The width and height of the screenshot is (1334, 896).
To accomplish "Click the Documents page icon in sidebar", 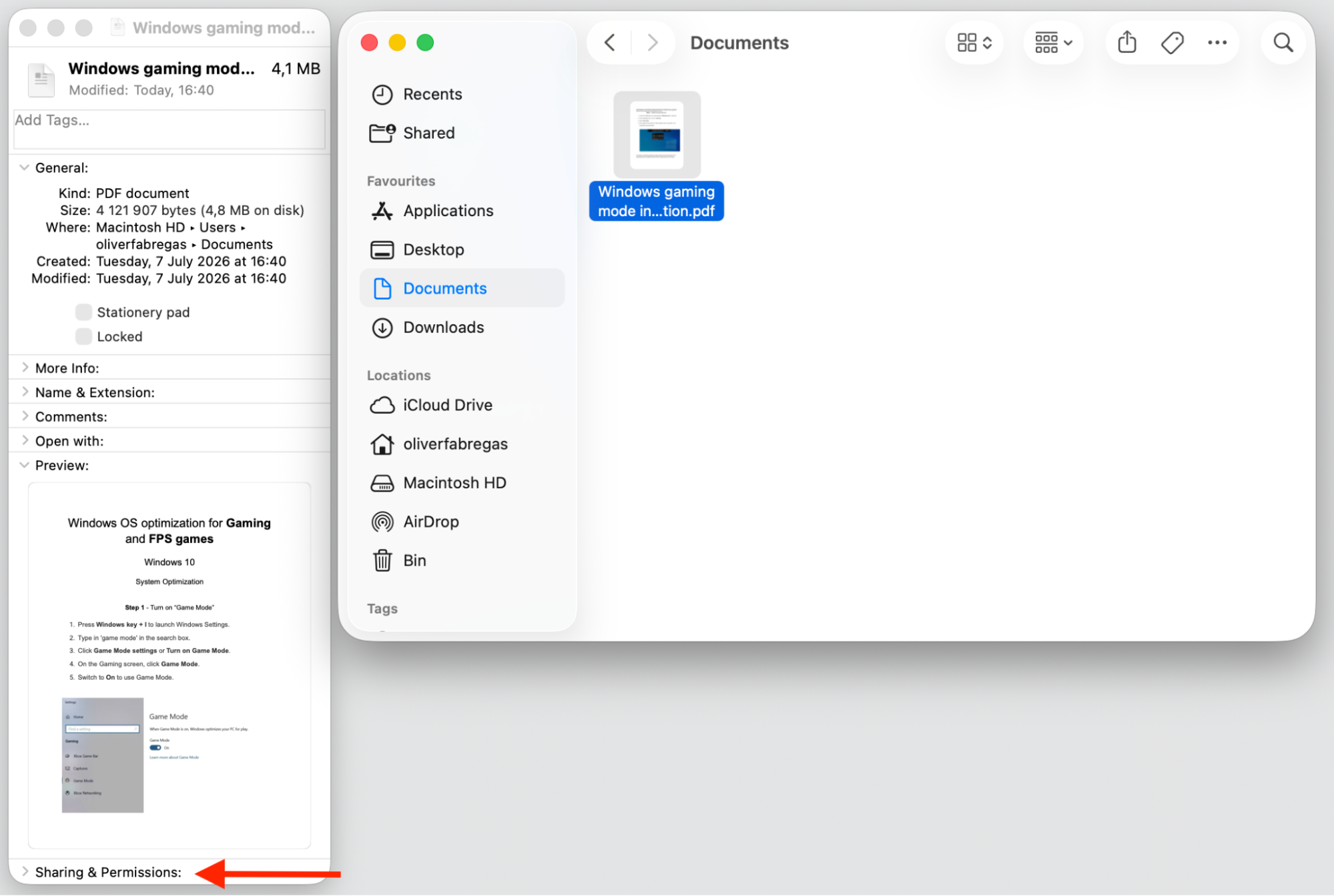I will 382,288.
